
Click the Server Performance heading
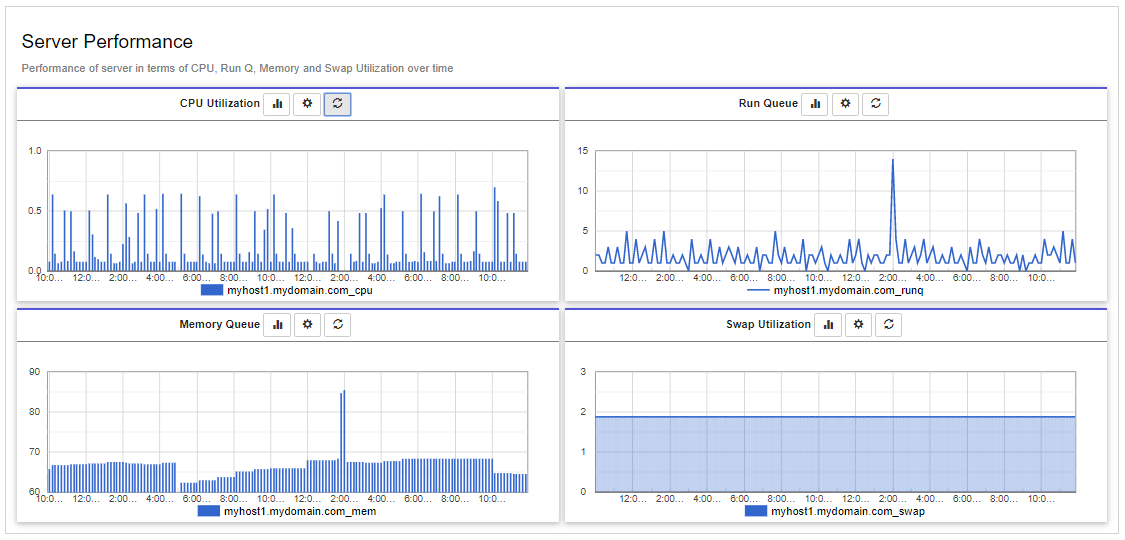(x=107, y=42)
